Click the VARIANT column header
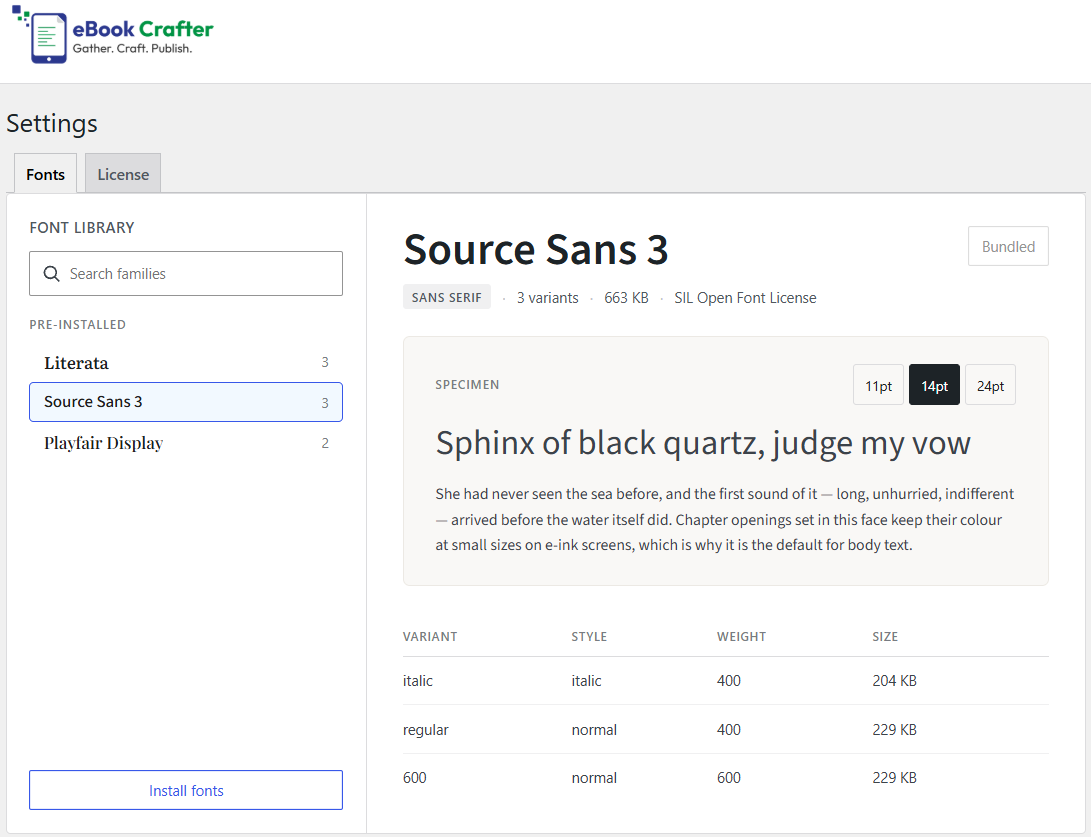 click(x=430, y=637)
